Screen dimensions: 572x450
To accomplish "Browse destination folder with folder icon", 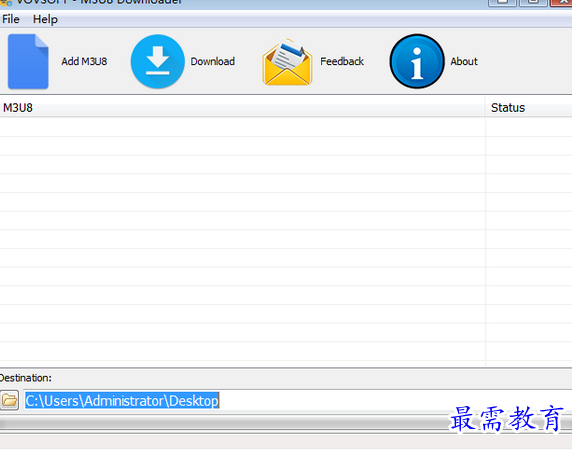I will click(9, 400).
